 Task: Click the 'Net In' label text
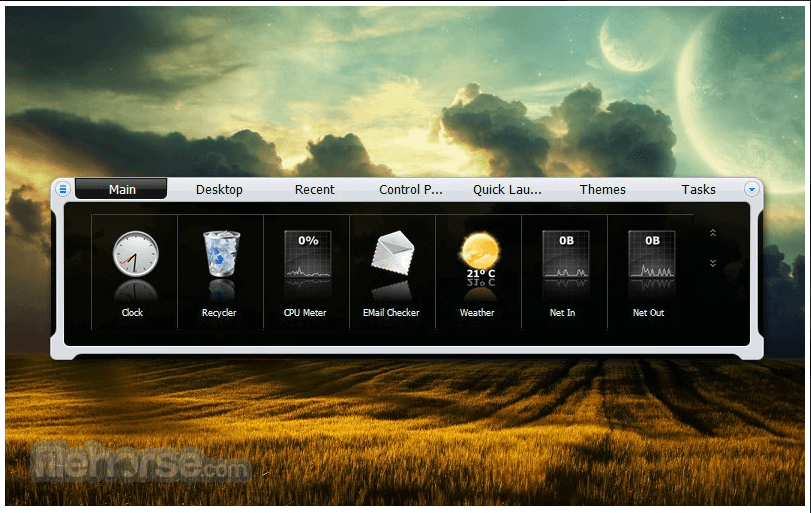click(x=562, y=312)
